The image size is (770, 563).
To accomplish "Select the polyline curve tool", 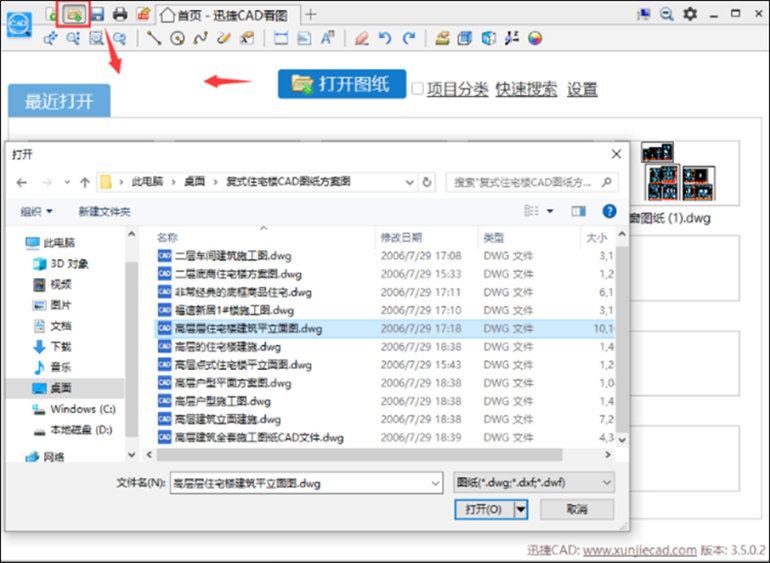I will (200, 38).
